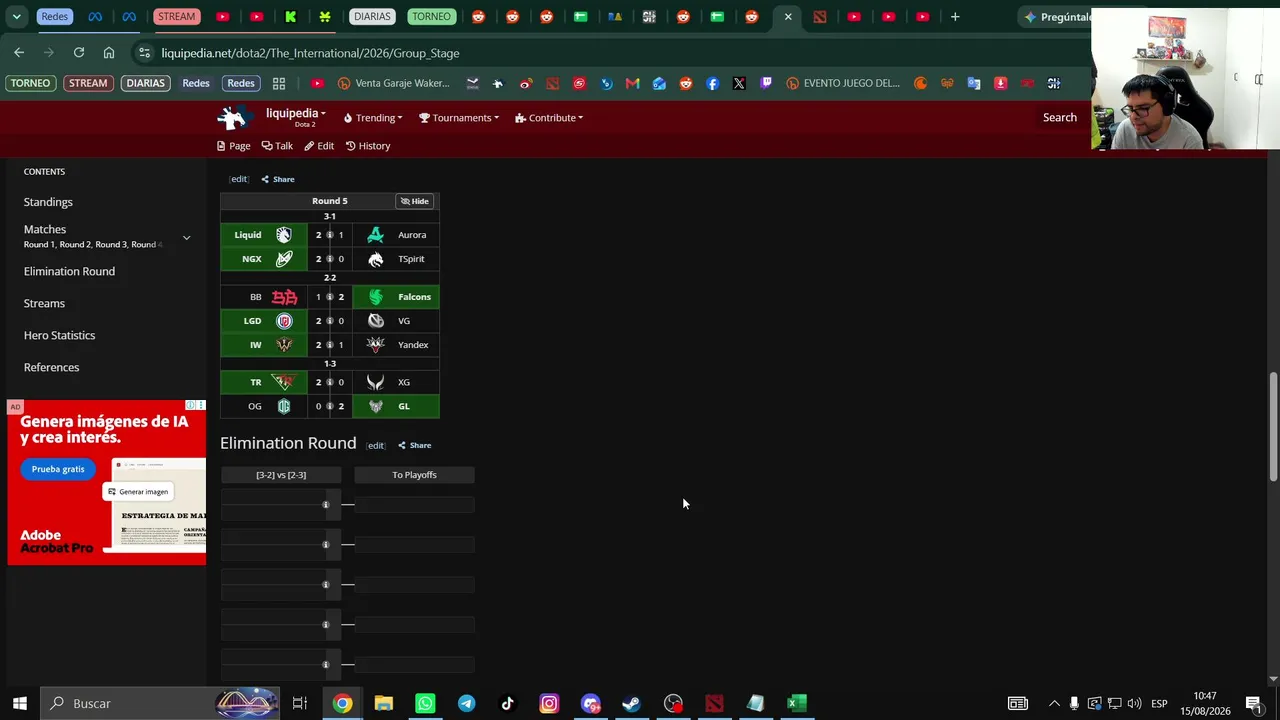Open Telegram from the taskbar
This screenshot has width=1280, height=720.
(x=466, y=703)
